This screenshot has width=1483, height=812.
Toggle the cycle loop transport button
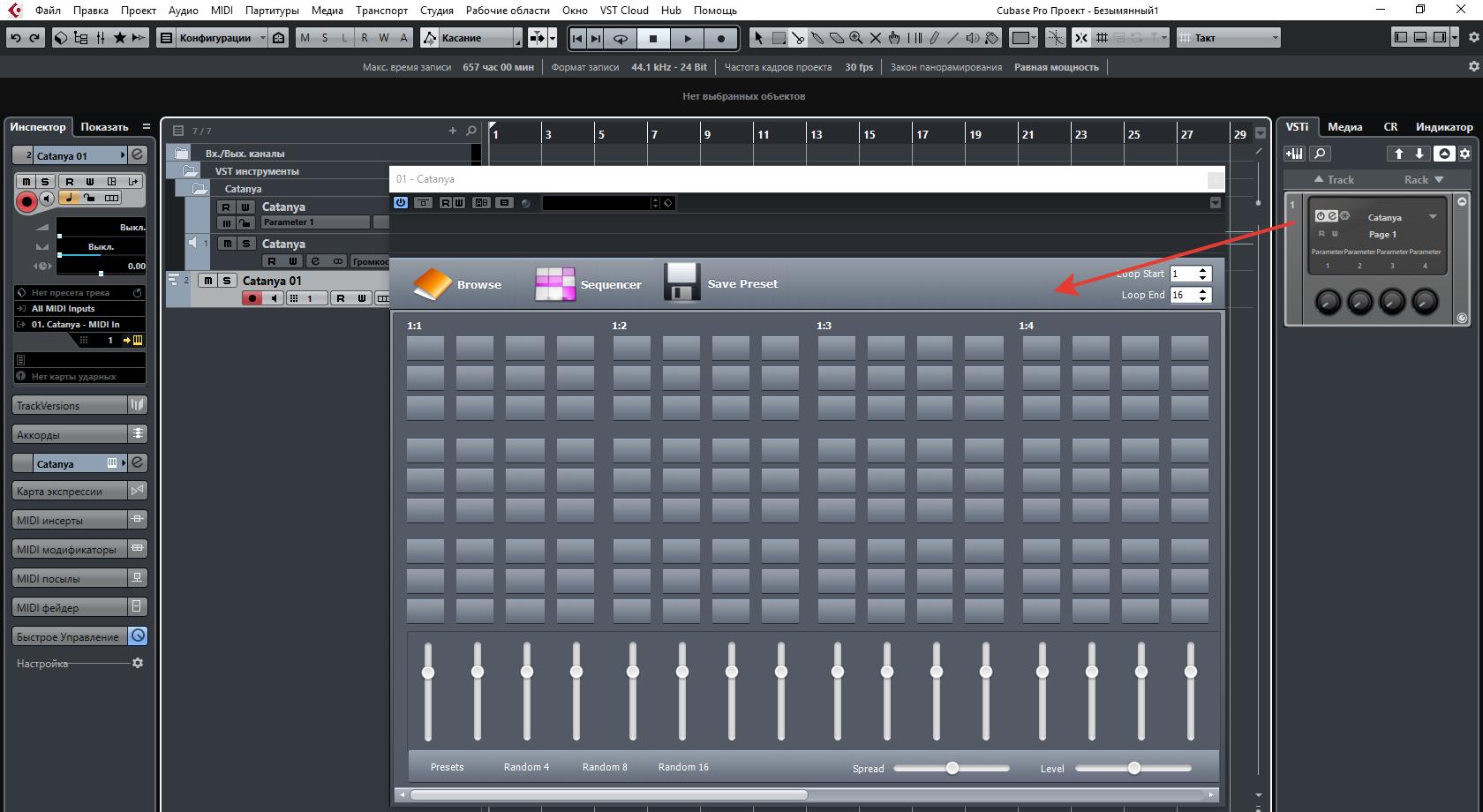point(621,38)
